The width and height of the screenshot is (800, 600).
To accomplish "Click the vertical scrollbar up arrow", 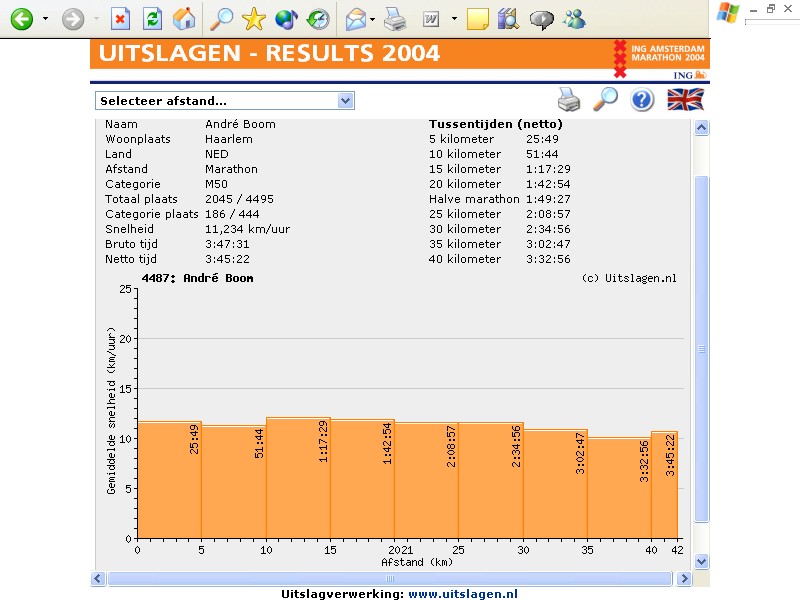I will coord(701,127).
